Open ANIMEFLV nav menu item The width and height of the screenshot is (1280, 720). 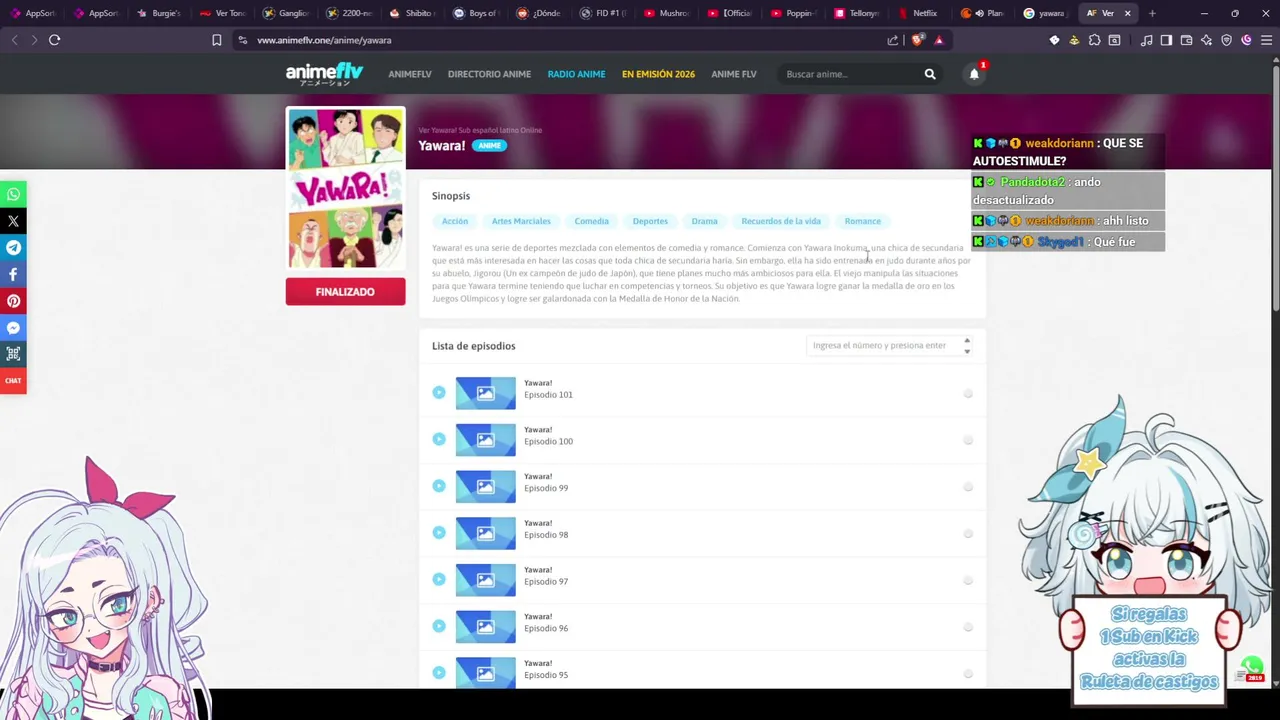[410, 74]
